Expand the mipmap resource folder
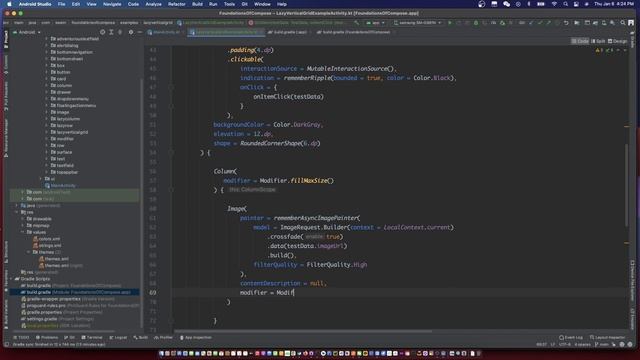The width and height of the screenshot is (640, 360). tap(22, 225)
